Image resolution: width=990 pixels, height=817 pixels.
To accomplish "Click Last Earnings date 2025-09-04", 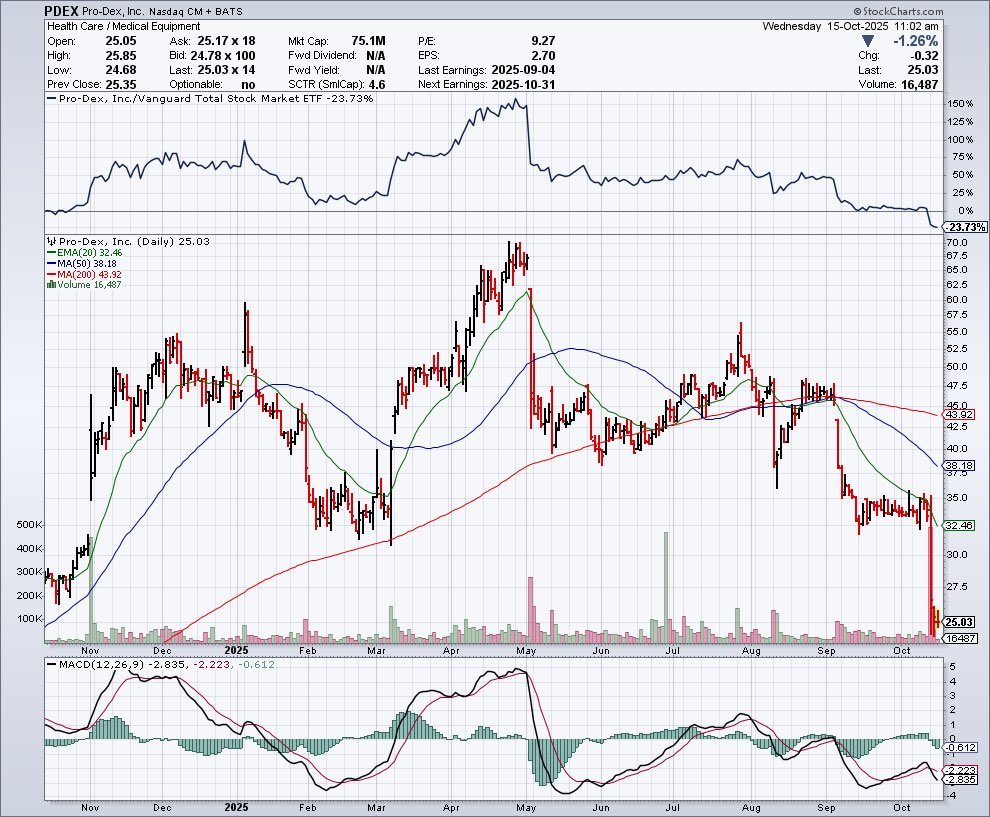I will (523, 70).
